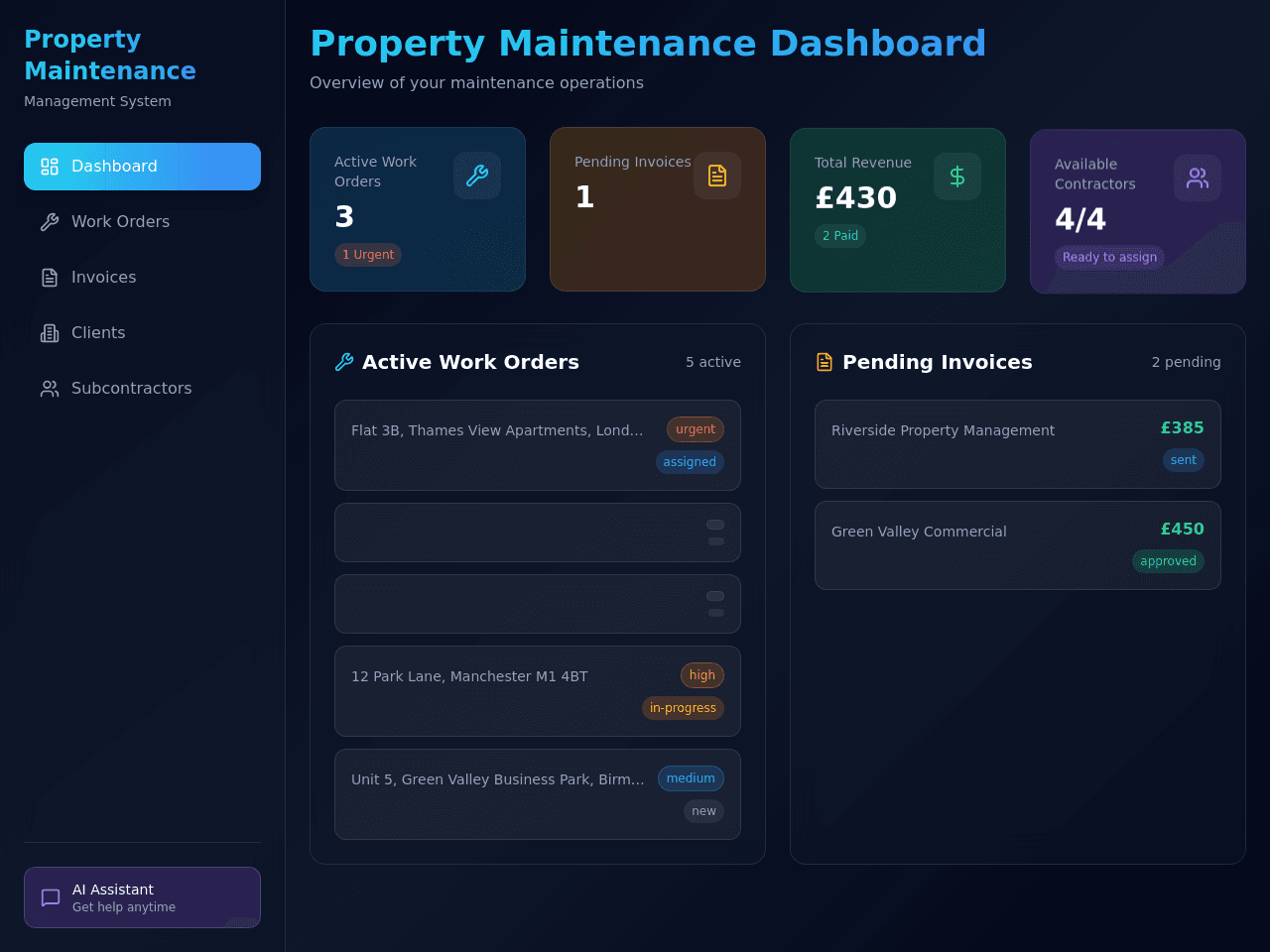This screenshot has width=1270, height=952.
Task: Click the urgent priority tag
Action: (696, 429)
